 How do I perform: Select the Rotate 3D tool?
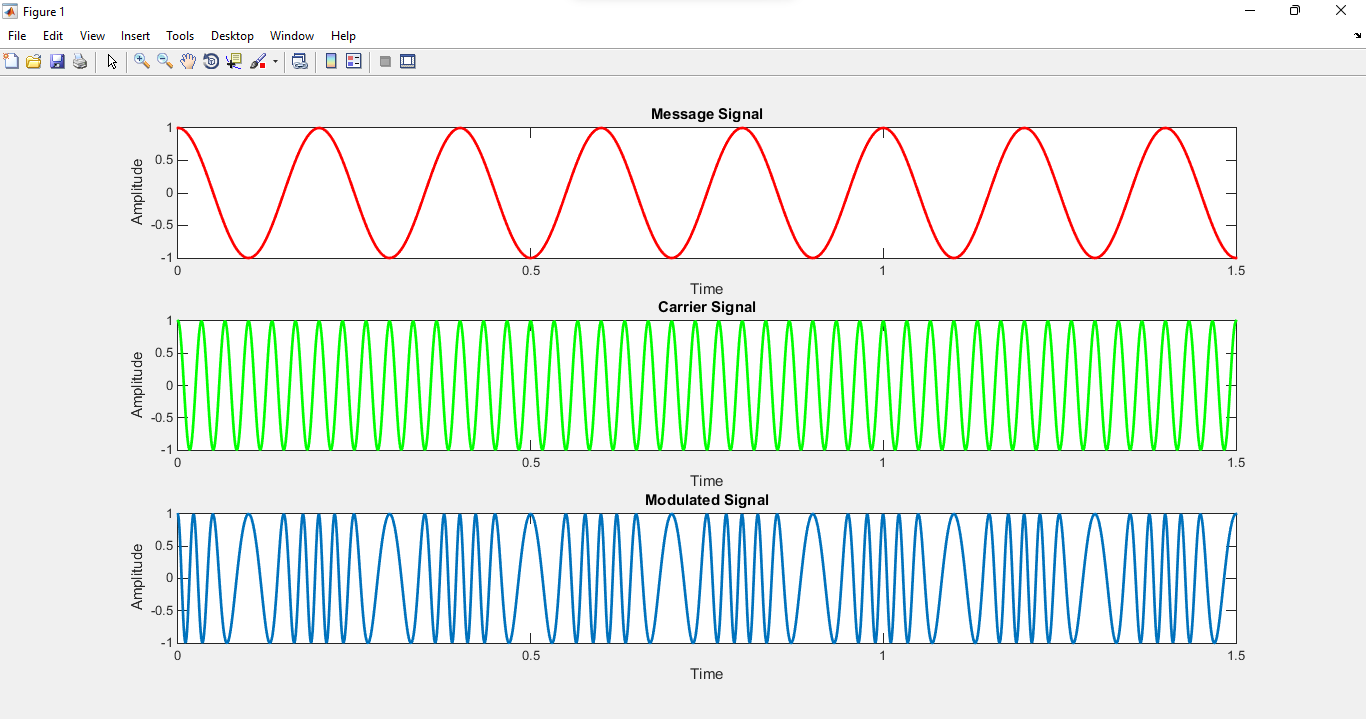[x=211, y=61]
